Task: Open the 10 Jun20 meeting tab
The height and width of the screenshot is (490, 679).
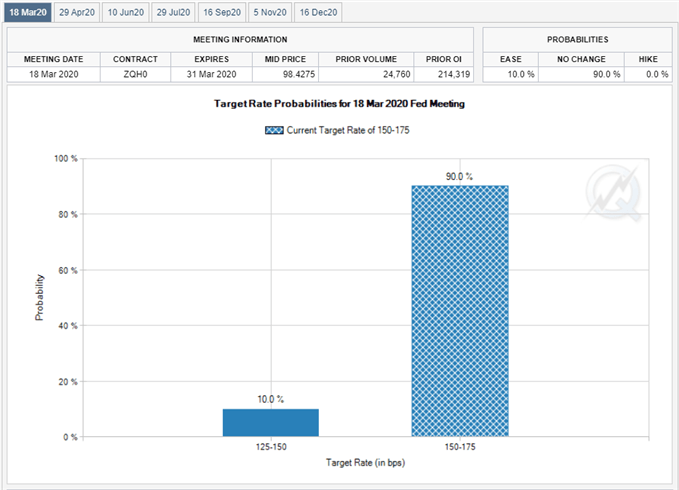Action: click(126, 12)
